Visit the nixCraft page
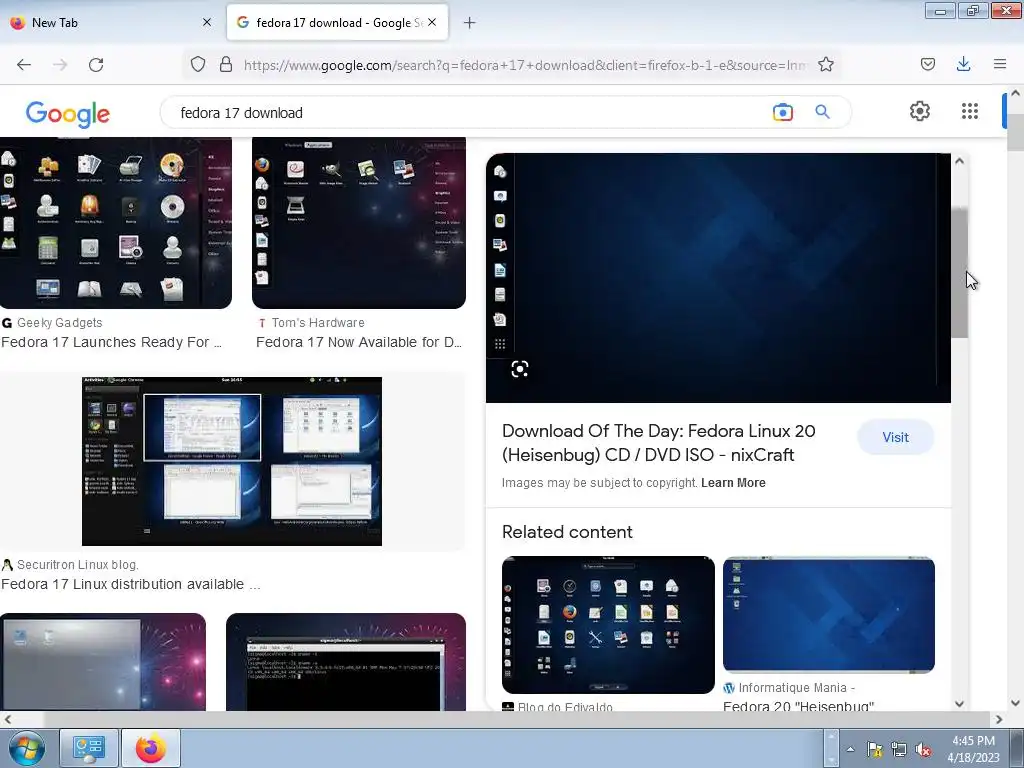Viewport: 1024px width, 768px height. (x=895, y=438)
